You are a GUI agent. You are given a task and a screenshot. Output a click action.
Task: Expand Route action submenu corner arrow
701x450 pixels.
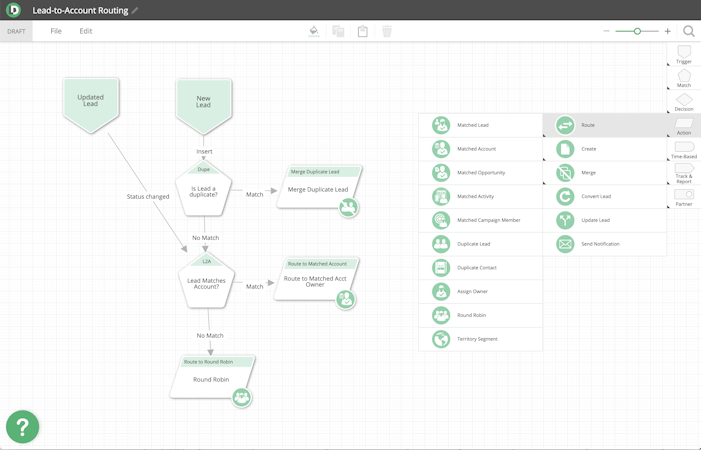click(x=545, y=135)
